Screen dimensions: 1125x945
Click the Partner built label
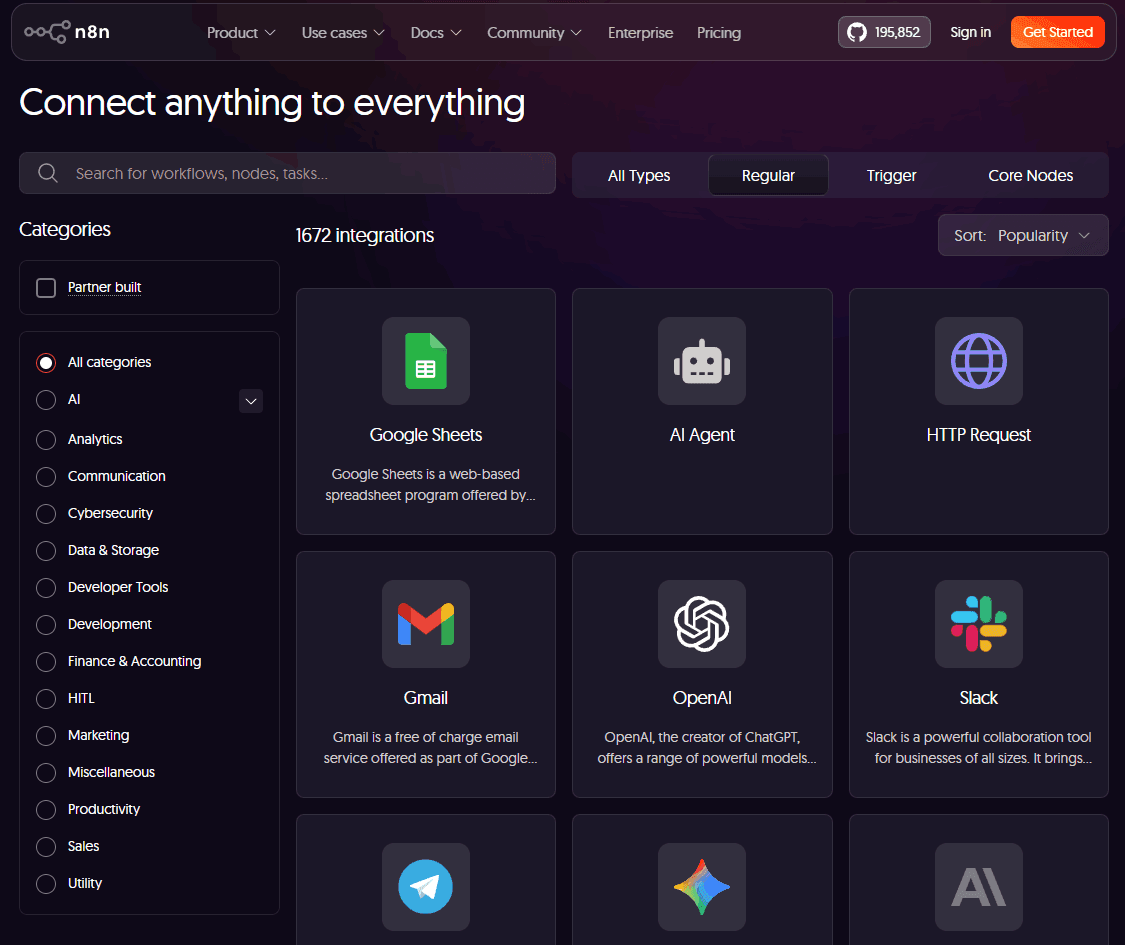pos(104,287)
